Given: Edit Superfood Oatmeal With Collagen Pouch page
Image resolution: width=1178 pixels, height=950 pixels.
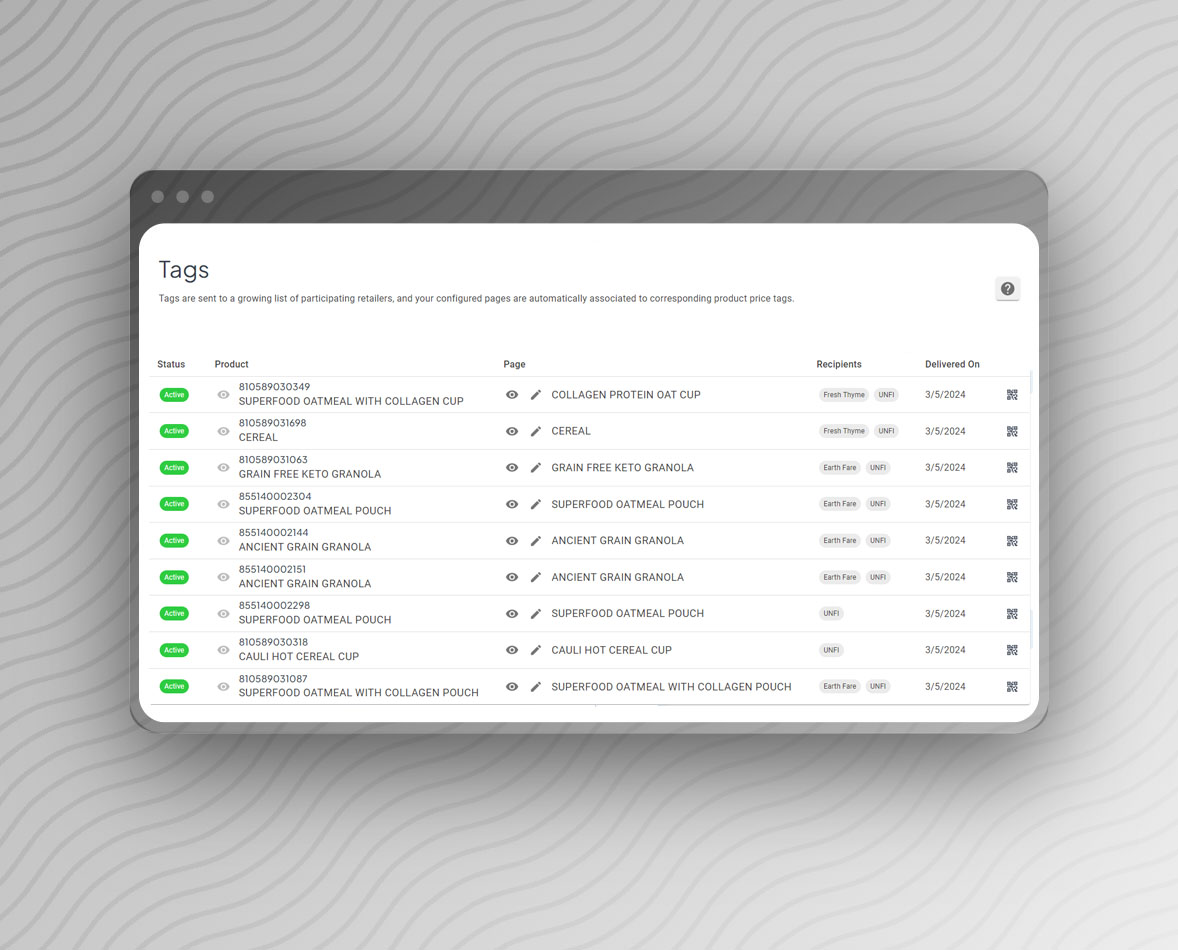Looking at the screenshot, I should click(x=536, y=687).
